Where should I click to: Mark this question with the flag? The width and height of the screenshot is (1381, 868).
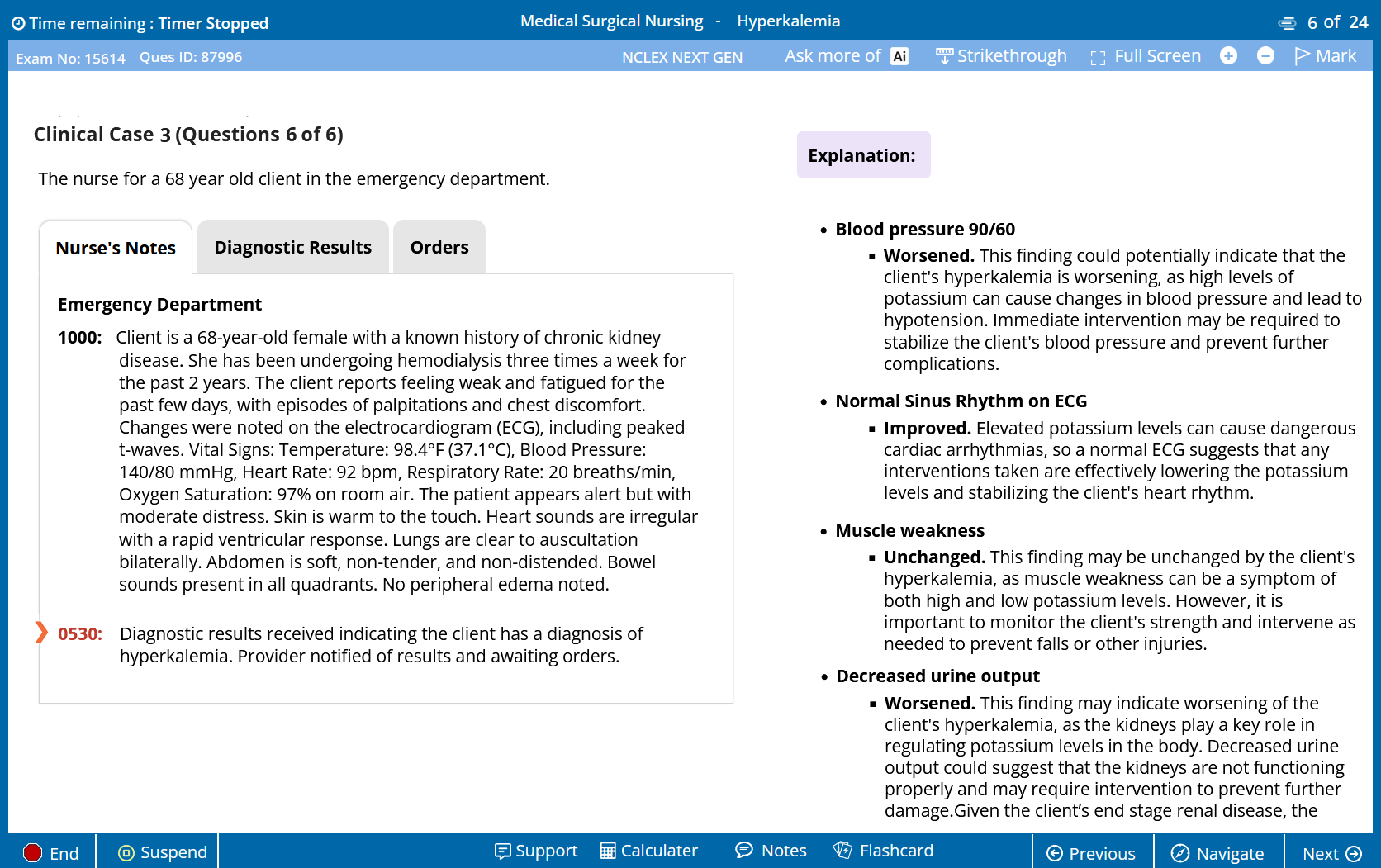(1325, 55)
